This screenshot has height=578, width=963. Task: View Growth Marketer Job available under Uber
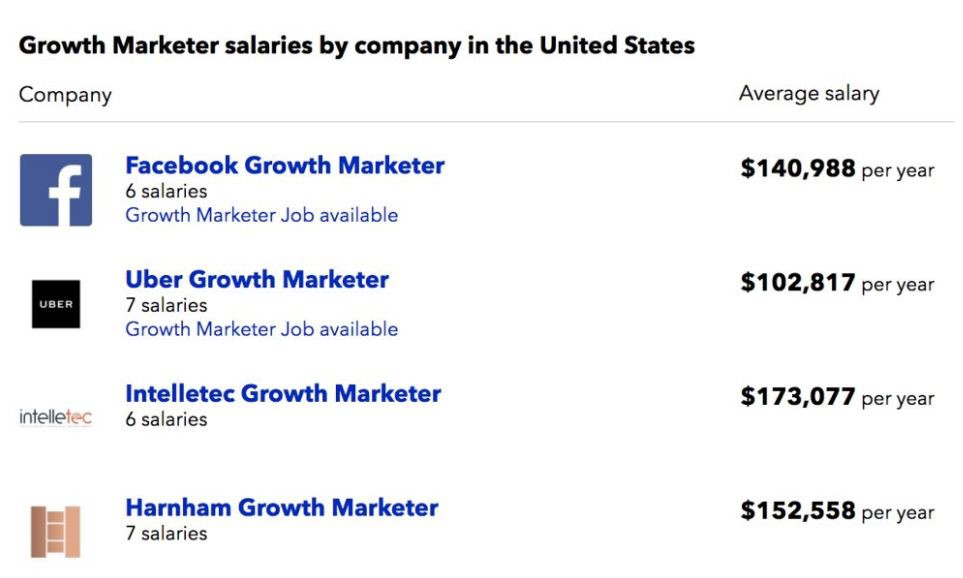[x=261, y=329]
